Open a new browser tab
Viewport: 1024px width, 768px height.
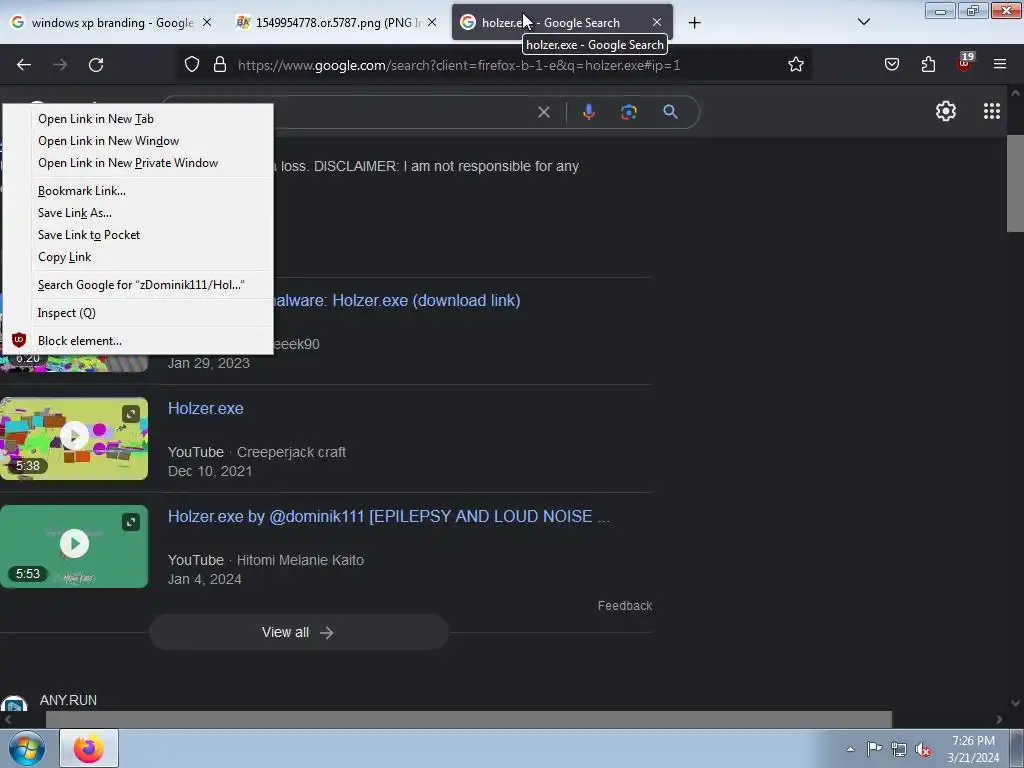tap(694, 23)
